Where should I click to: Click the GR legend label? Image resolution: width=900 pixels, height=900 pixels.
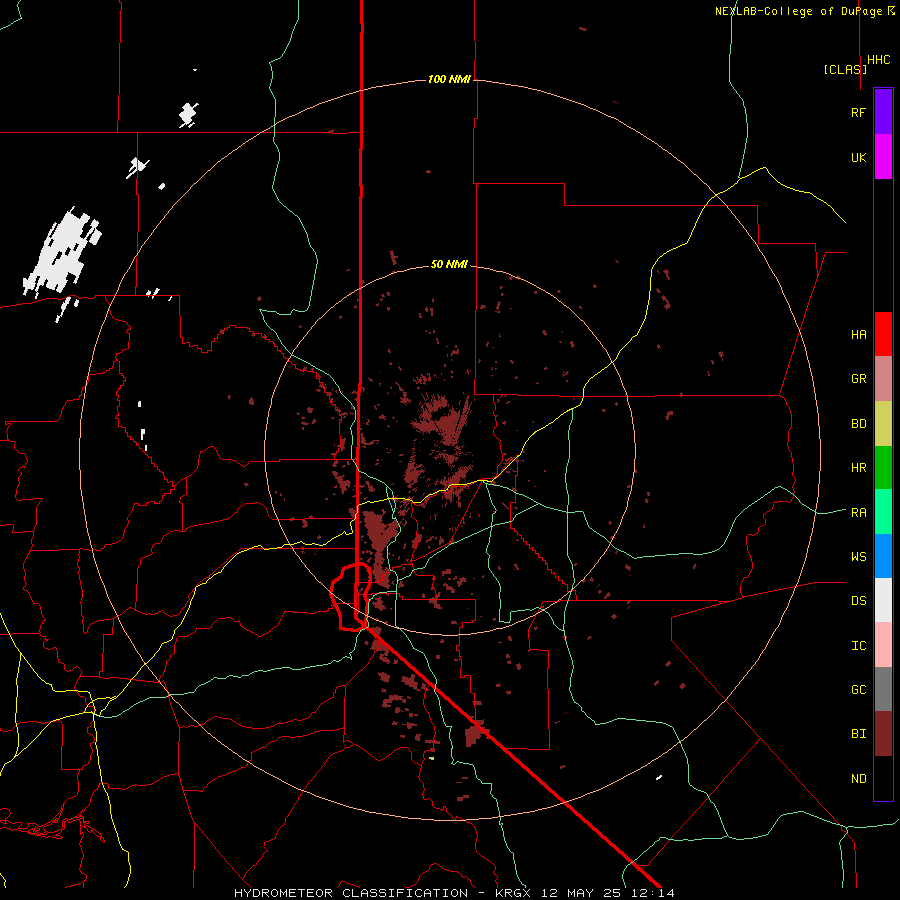[x=858, y=379]
